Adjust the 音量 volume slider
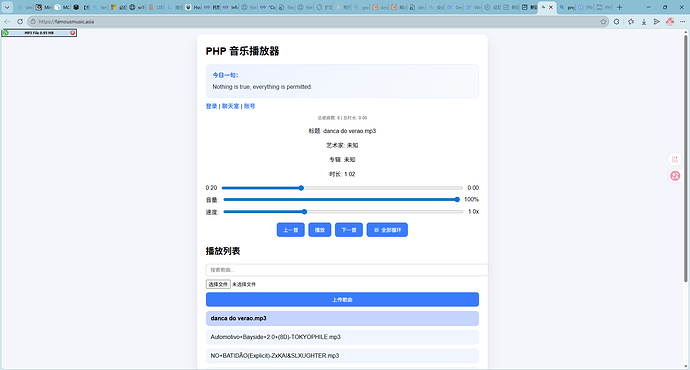The width and height of the screenshot is (690, 370). click(x=342, y=200)
